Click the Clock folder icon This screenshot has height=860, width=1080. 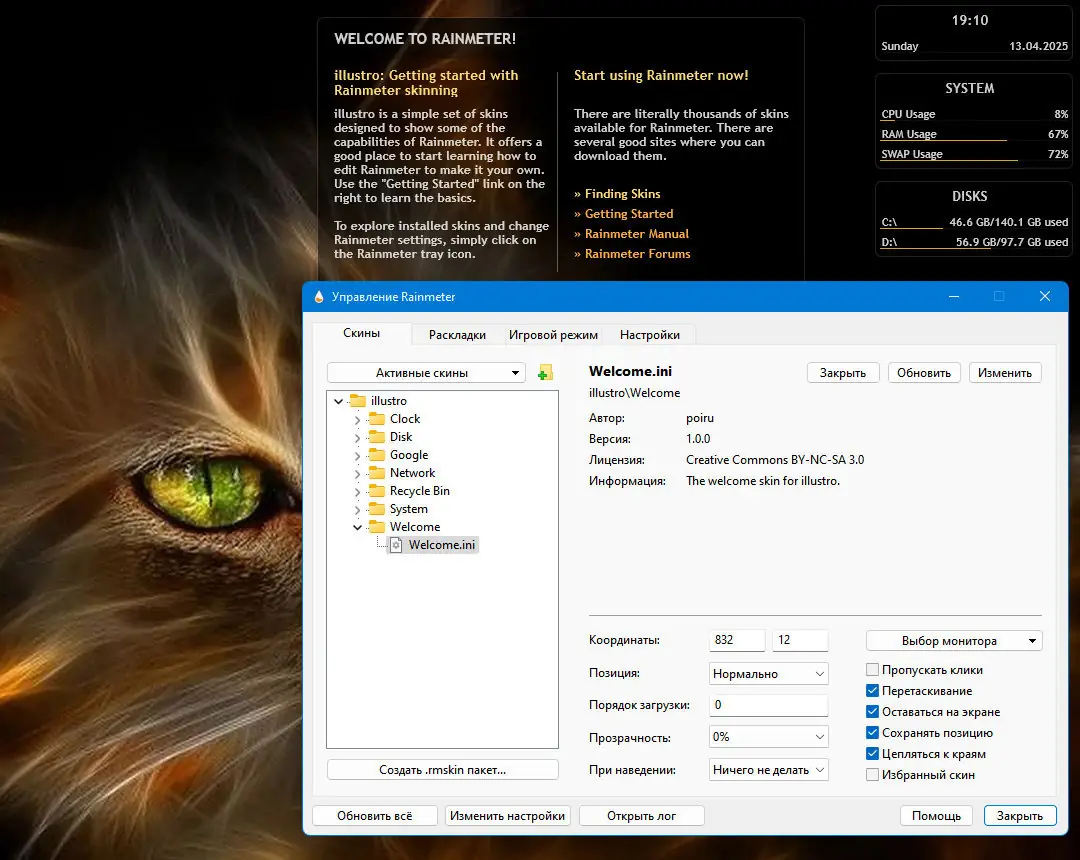(377, 419)
